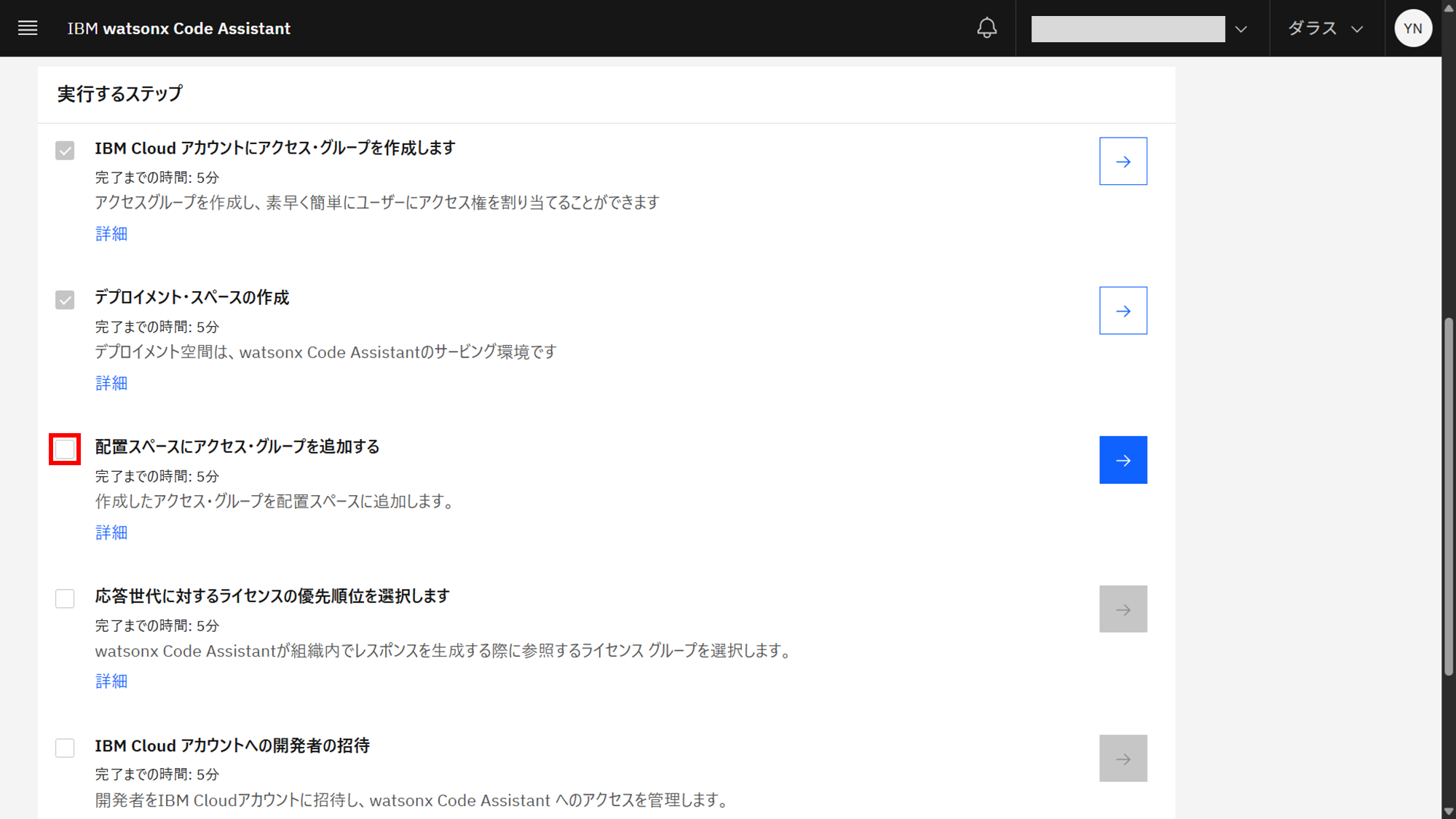Click greyed arrow for developer invitation step
The height and width of the screenshot is (819, 1456).
coord(1123,759)
